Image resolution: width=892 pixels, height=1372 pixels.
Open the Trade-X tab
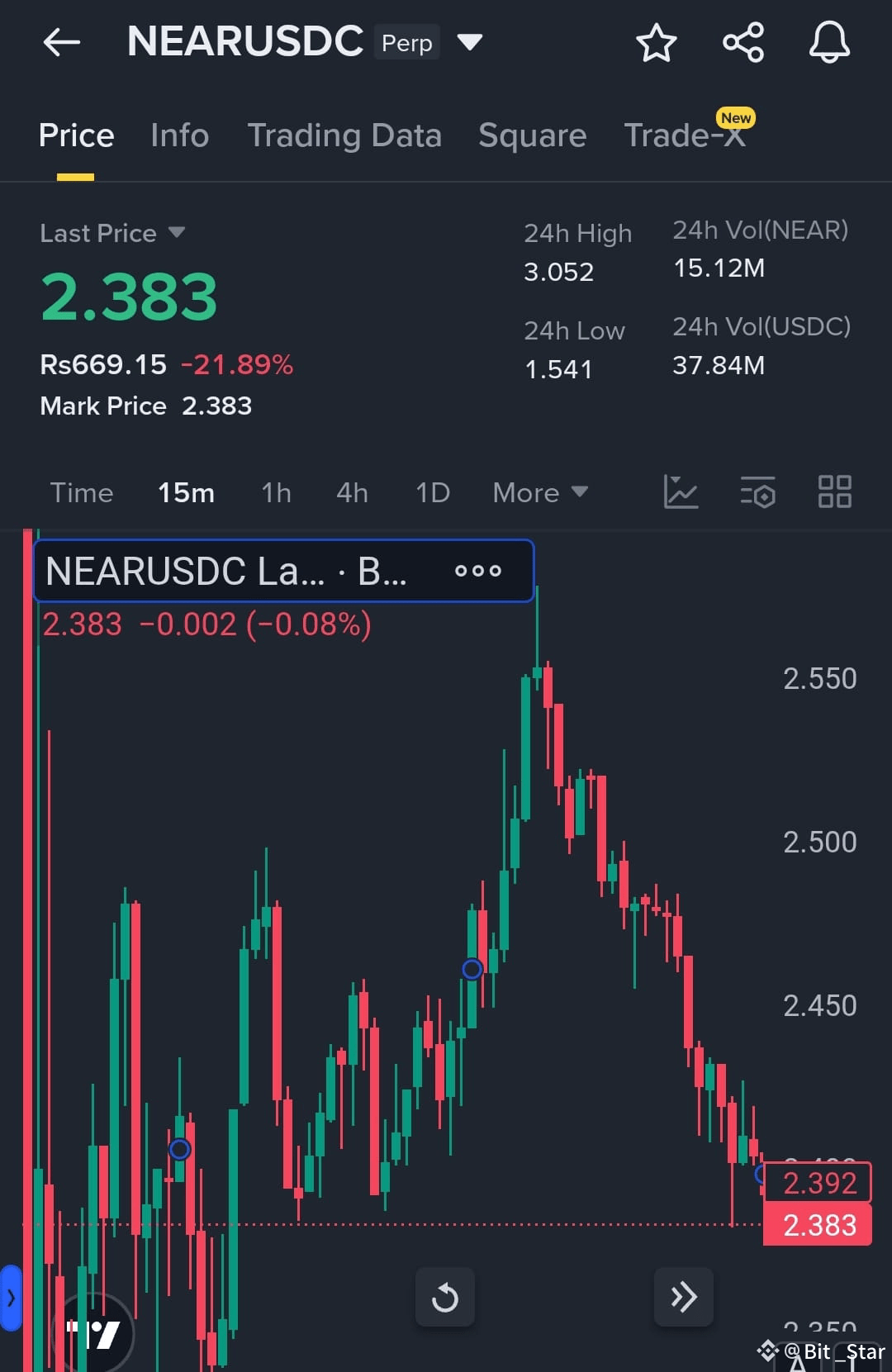click(686, 135)
